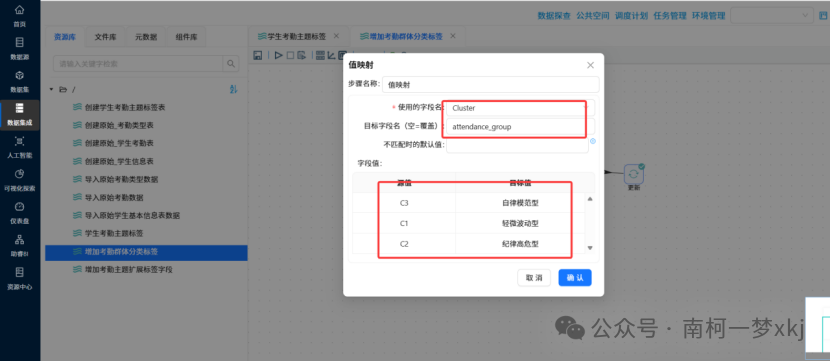
Task: Click the resource search input box
Action: point(138,64)
